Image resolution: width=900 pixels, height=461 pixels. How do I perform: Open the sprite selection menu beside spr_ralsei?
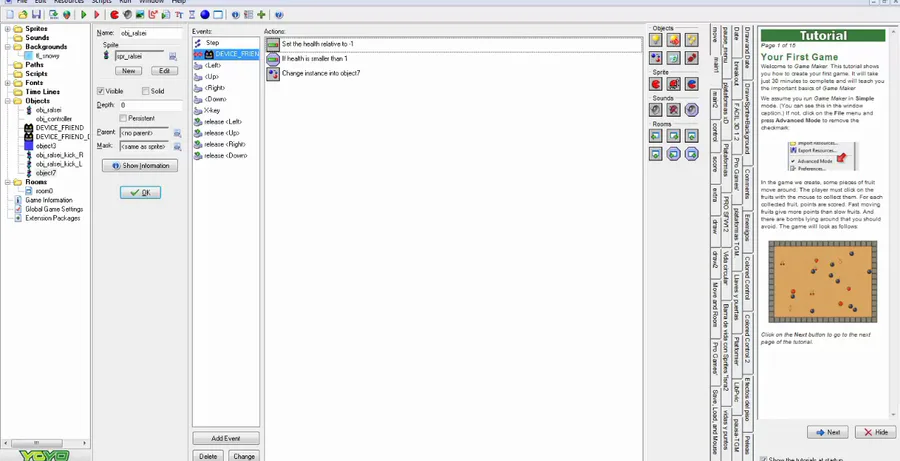[172, 56]
